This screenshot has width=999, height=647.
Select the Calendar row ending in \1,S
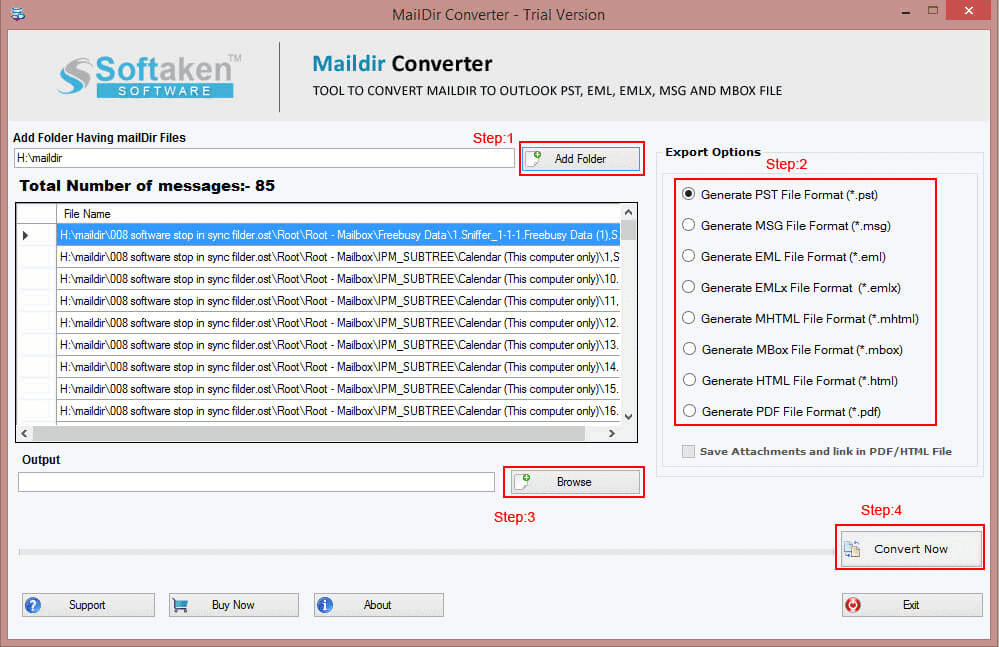[x=338, y=257]
